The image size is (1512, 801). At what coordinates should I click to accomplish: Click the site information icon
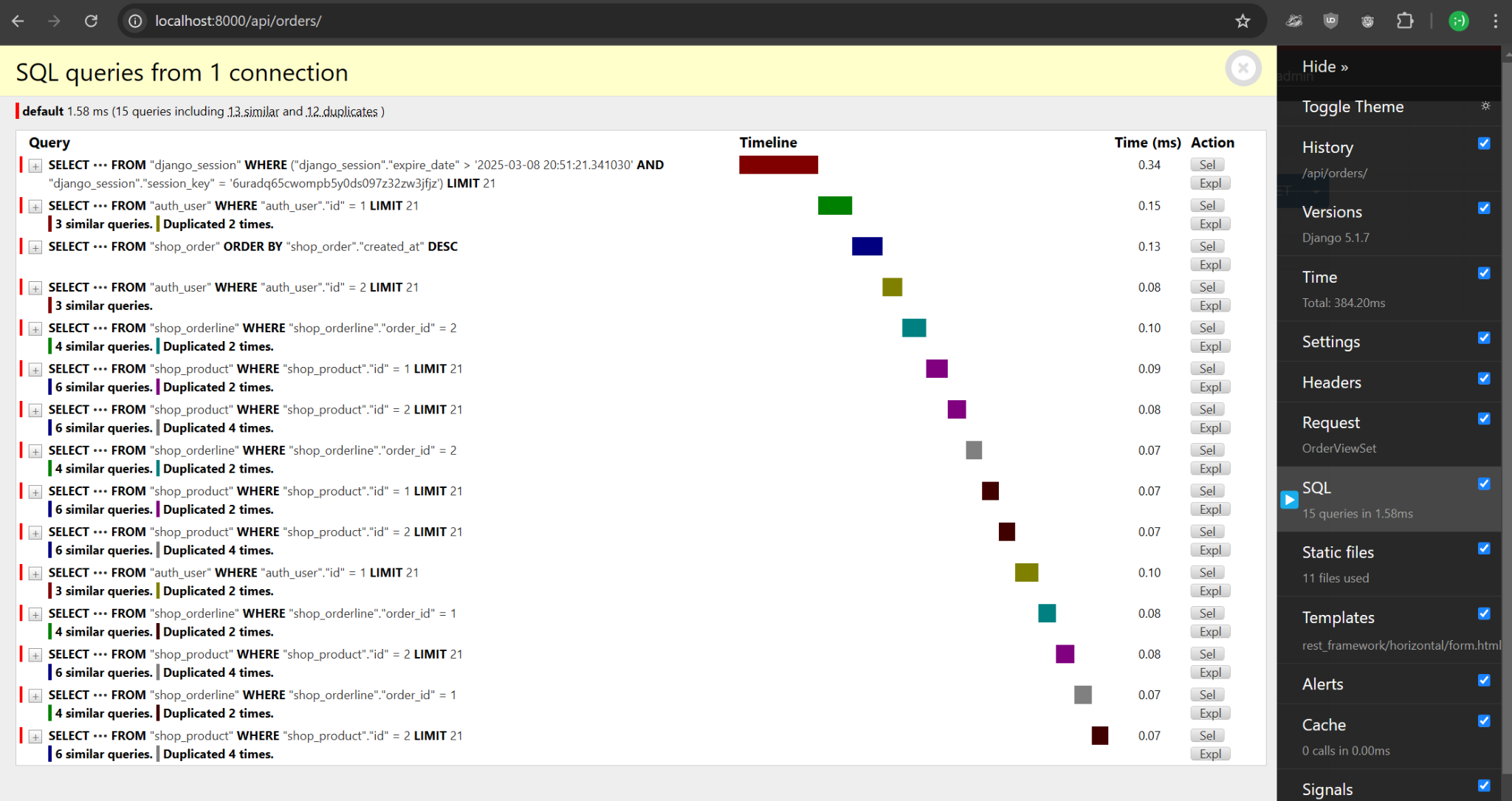click(135, 21)
